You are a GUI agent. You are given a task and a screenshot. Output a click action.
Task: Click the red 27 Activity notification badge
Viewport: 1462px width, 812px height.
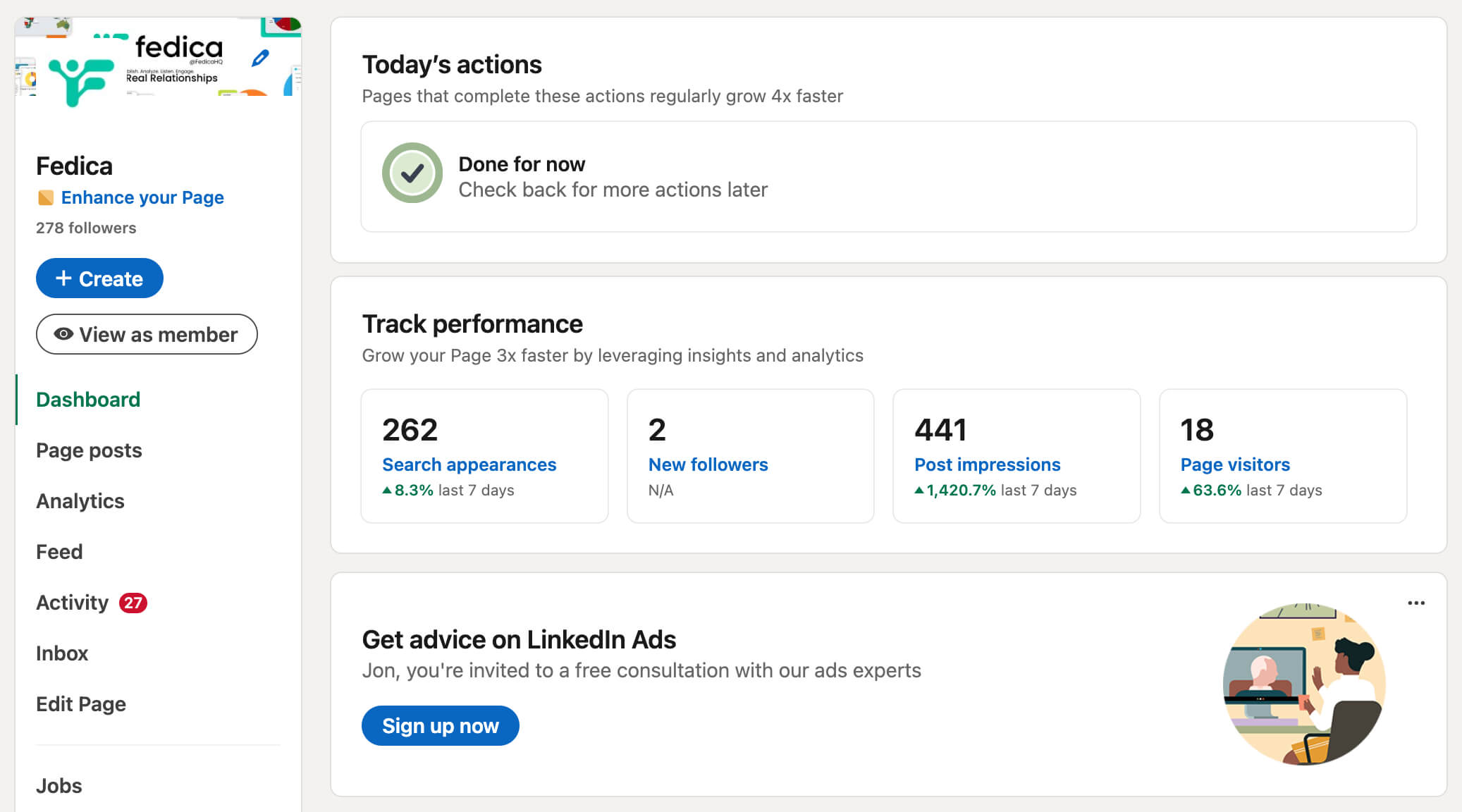[x=133, y=603]
